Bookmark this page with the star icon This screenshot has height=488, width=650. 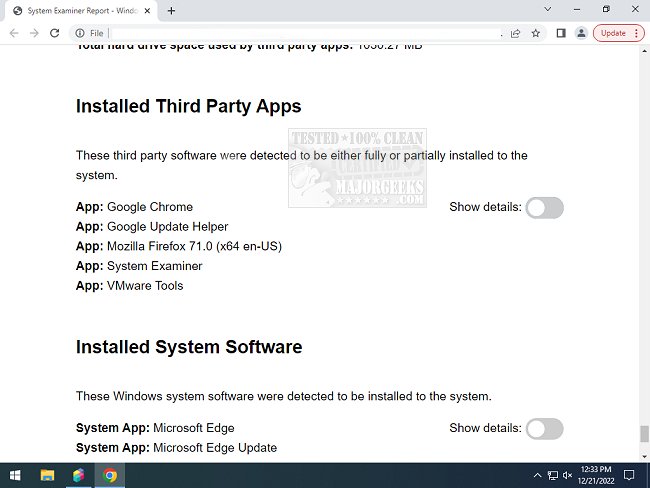(x=535, y=33)
